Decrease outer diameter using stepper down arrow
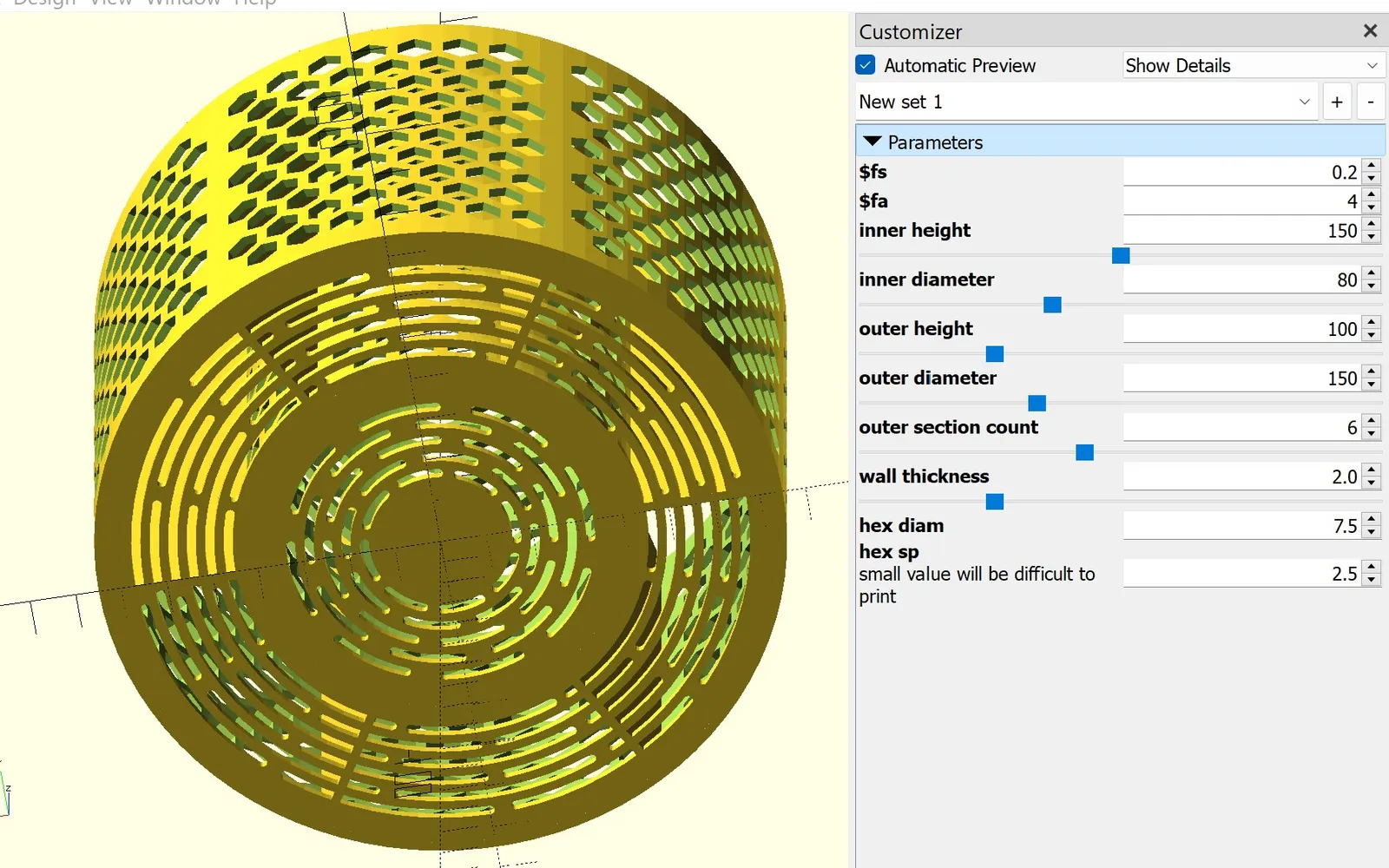Image resolution: width=1389 pixels, height=868 pixels. pos(1372,385)
